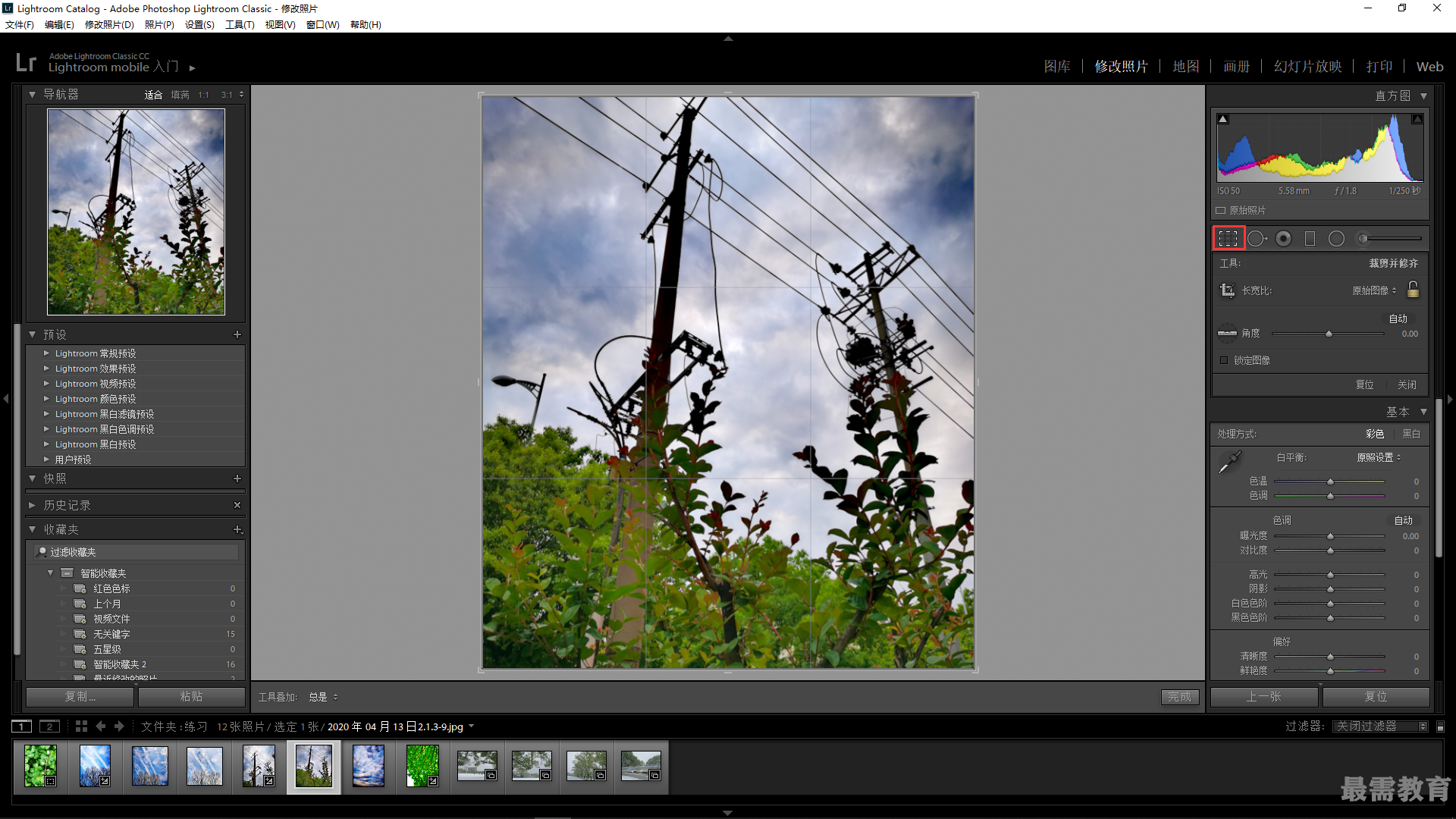Expand Lightroom 颜色预设 folder
The height and width of the screenshot is (819, 1456).
tap(46, 399)
